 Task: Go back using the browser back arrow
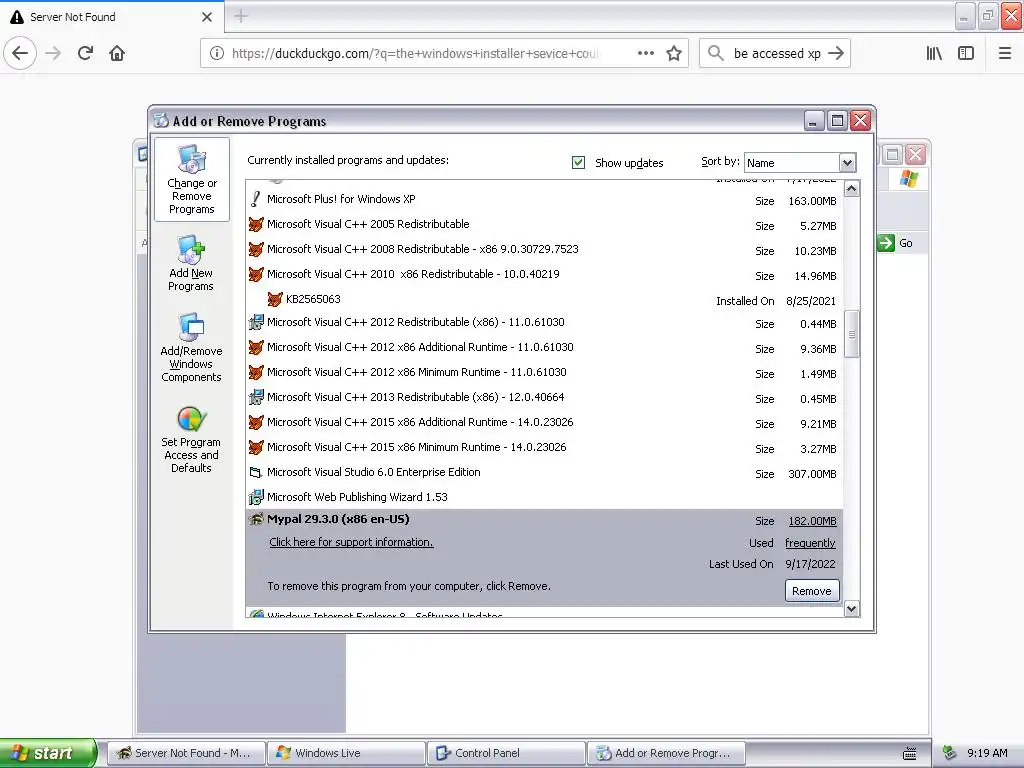20,53
